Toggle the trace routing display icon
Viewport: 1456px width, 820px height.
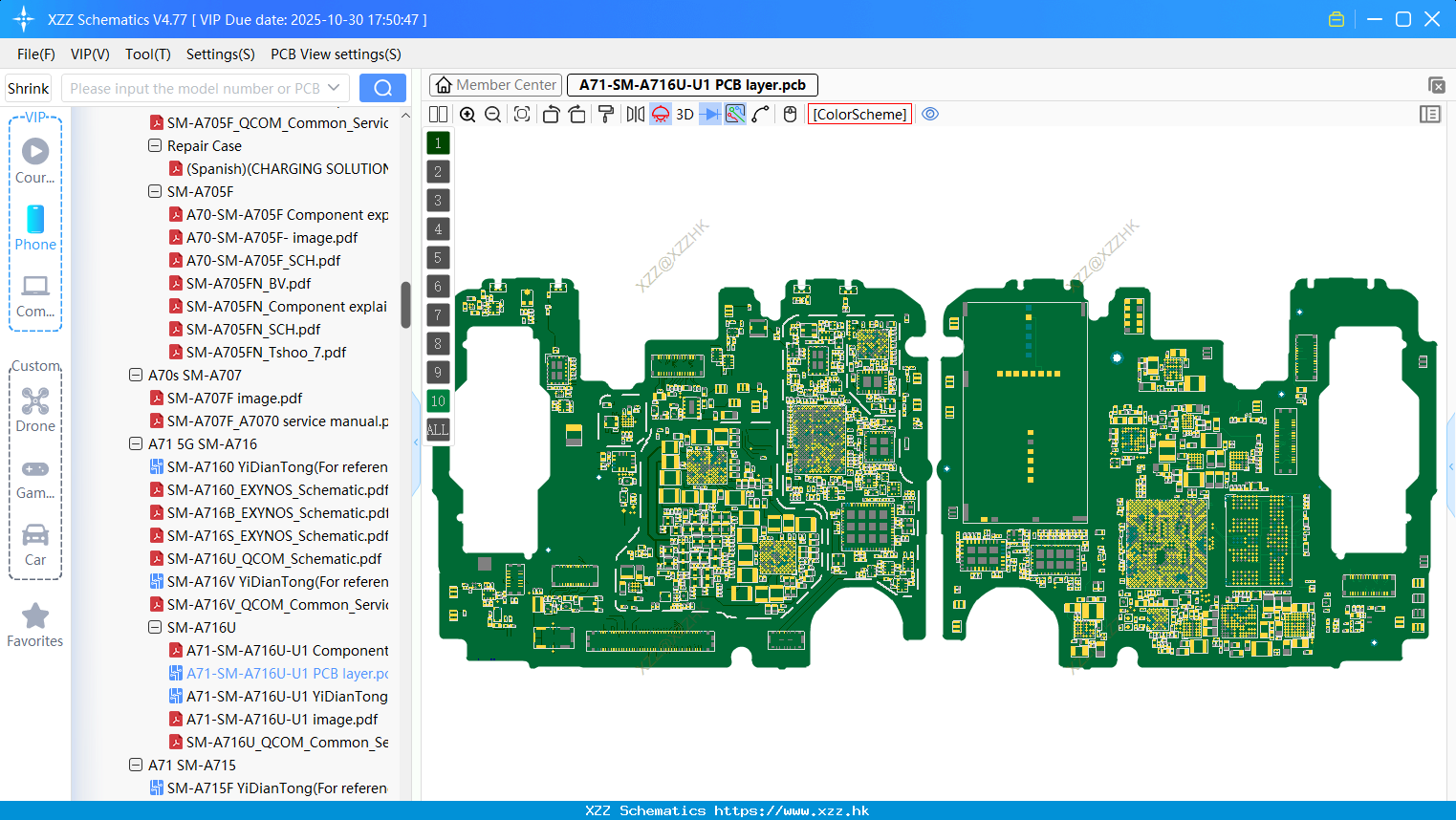coord(735,115)
